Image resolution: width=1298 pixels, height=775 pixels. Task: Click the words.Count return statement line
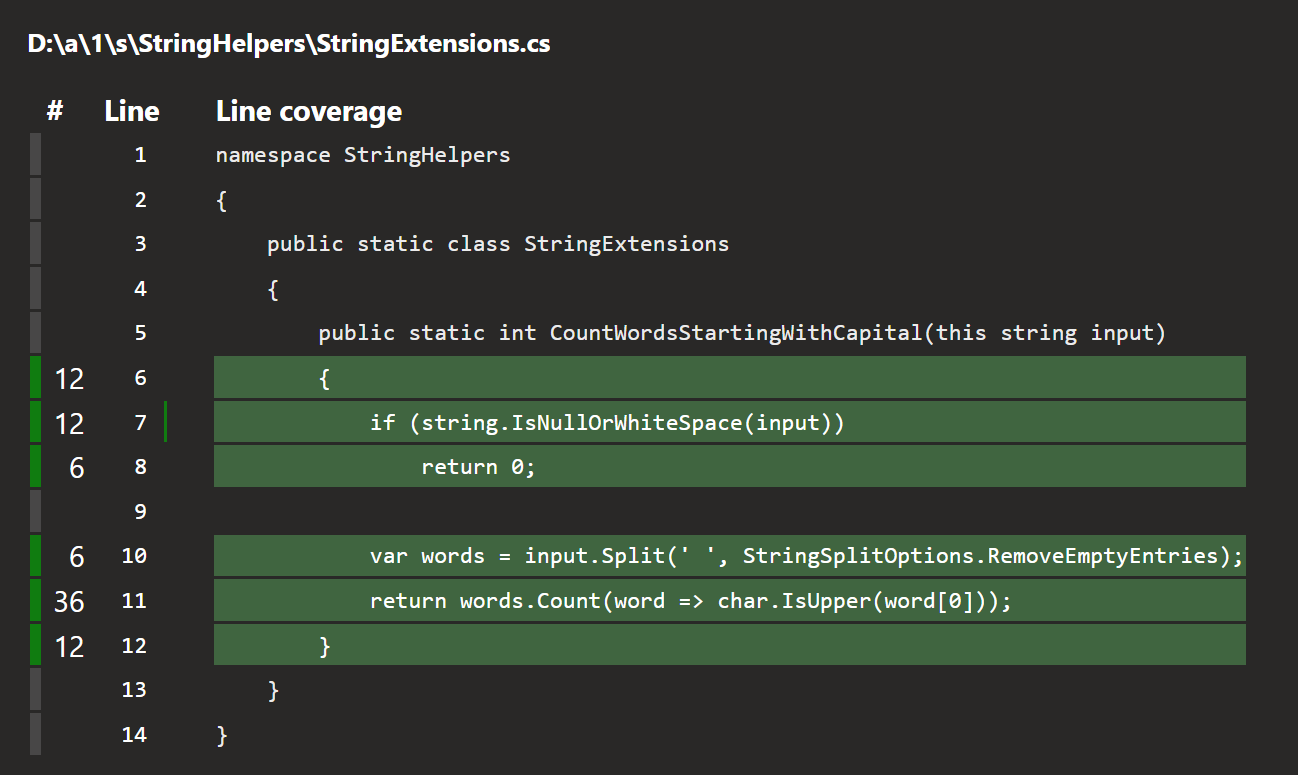690,601
